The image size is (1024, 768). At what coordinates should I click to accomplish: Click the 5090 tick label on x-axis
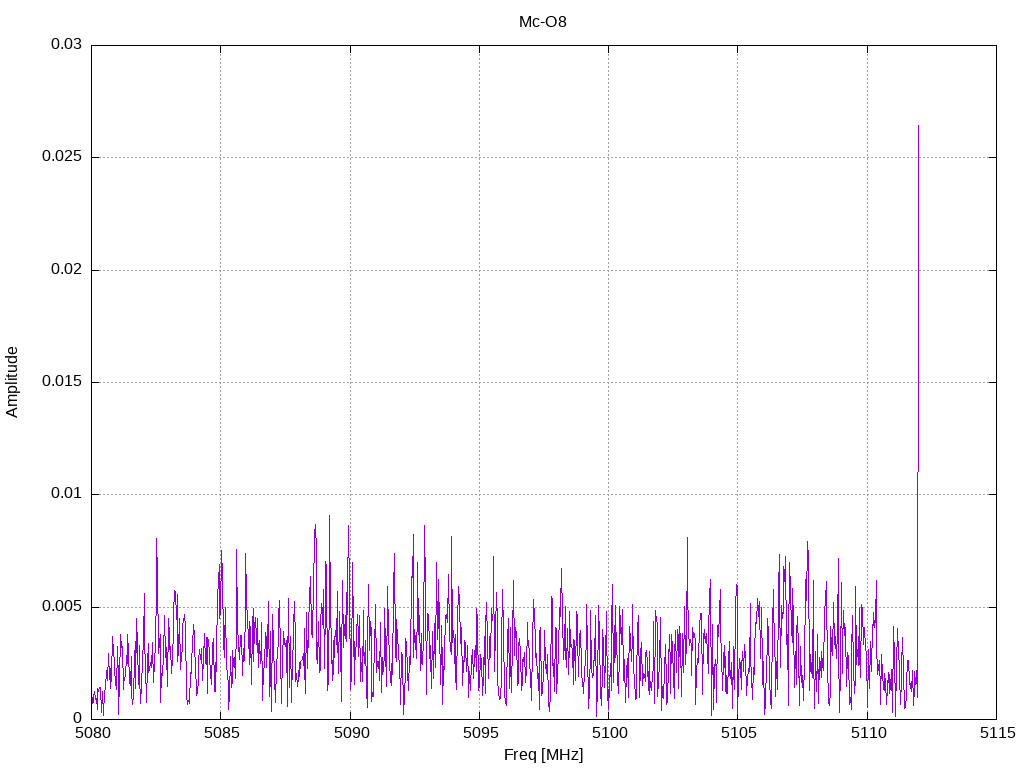(350, 735)
